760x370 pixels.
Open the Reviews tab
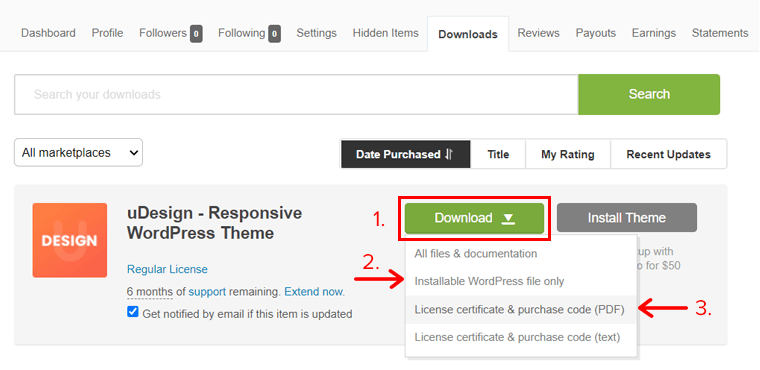coord(538,33)
